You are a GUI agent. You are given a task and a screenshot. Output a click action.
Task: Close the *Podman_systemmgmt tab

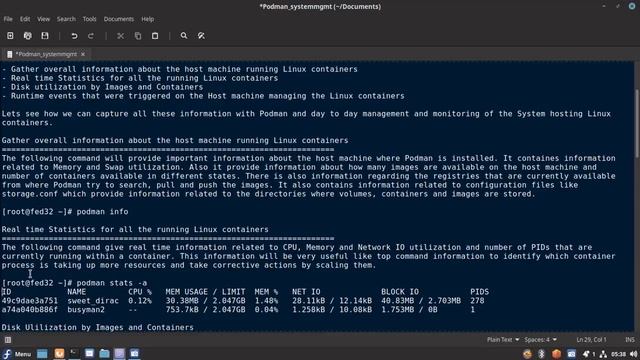[83, 54]
